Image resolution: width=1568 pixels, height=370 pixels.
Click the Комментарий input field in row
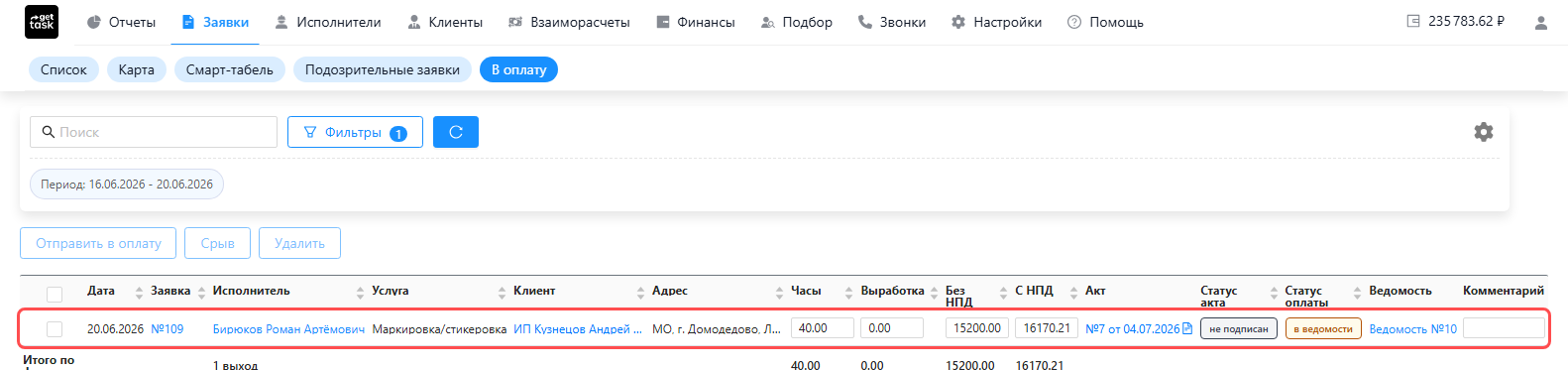click(x=1504, y=328)
